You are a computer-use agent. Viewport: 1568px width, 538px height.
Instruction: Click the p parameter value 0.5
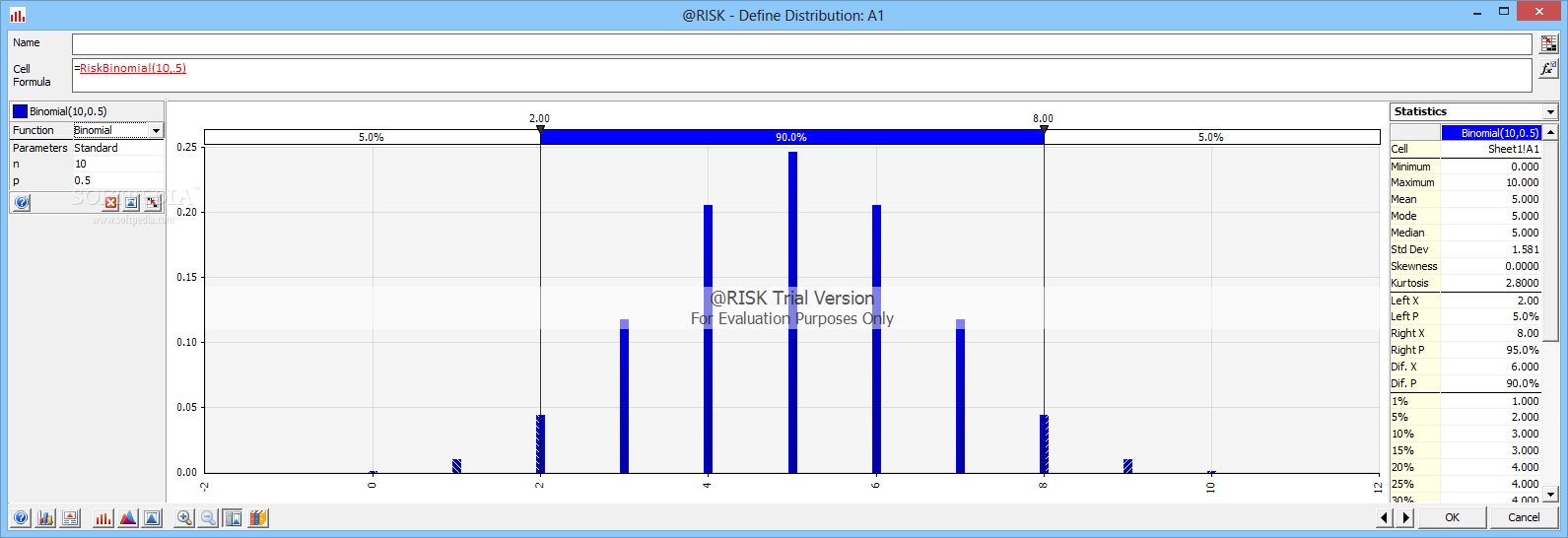click(x=117, y=181)
